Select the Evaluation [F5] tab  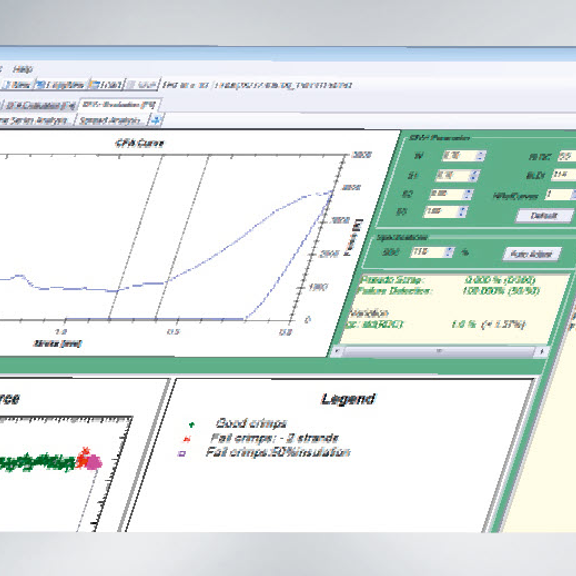click(118, 105)
